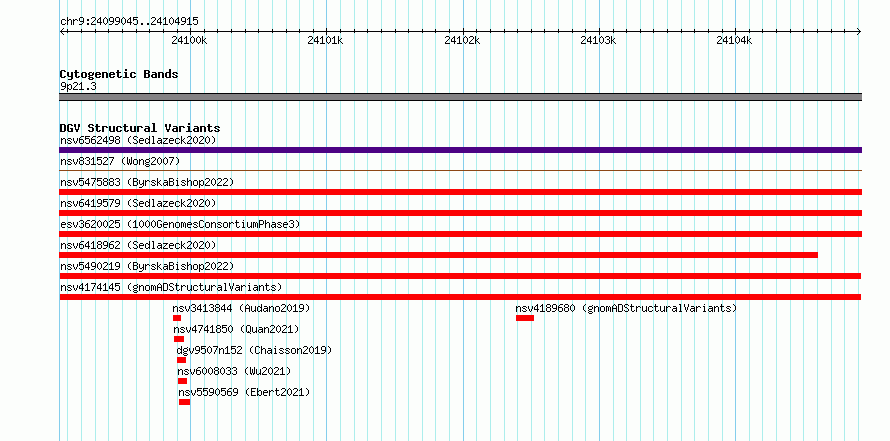Open nsv3413844 (Audano2019) label
The image size is (890, 441).
click(x=241, y=308)
